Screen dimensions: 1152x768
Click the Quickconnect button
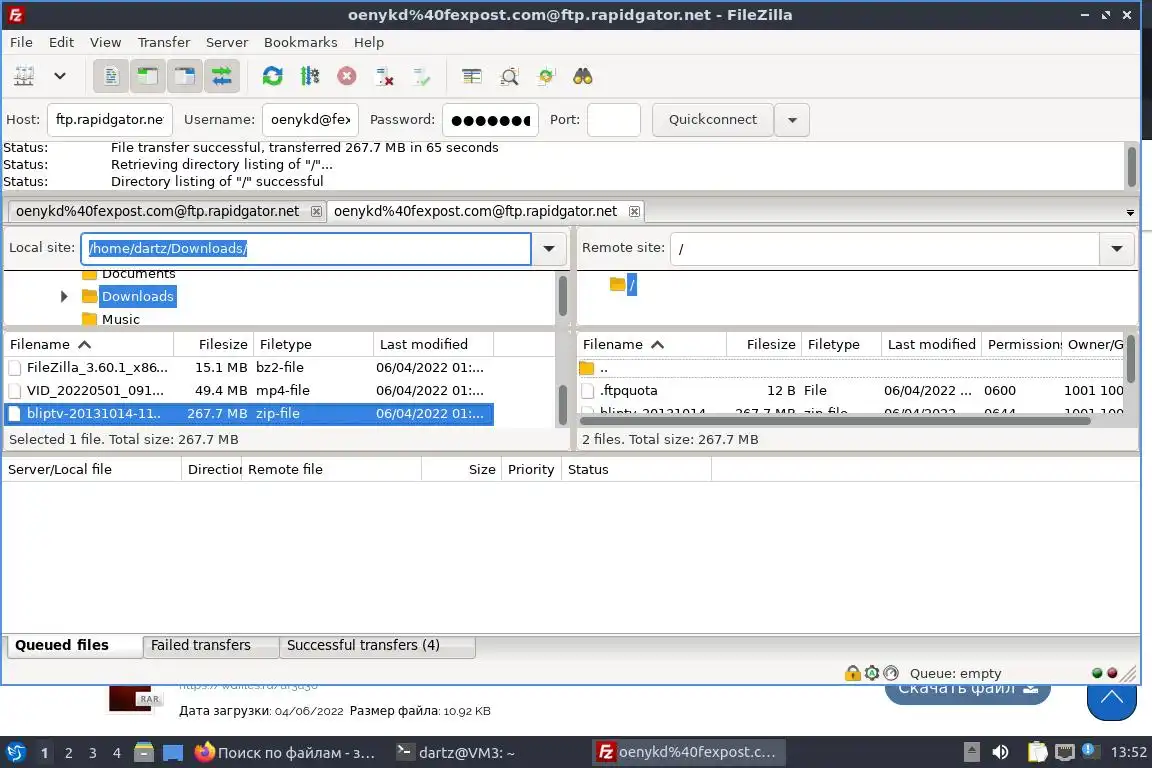click(713, 120)
